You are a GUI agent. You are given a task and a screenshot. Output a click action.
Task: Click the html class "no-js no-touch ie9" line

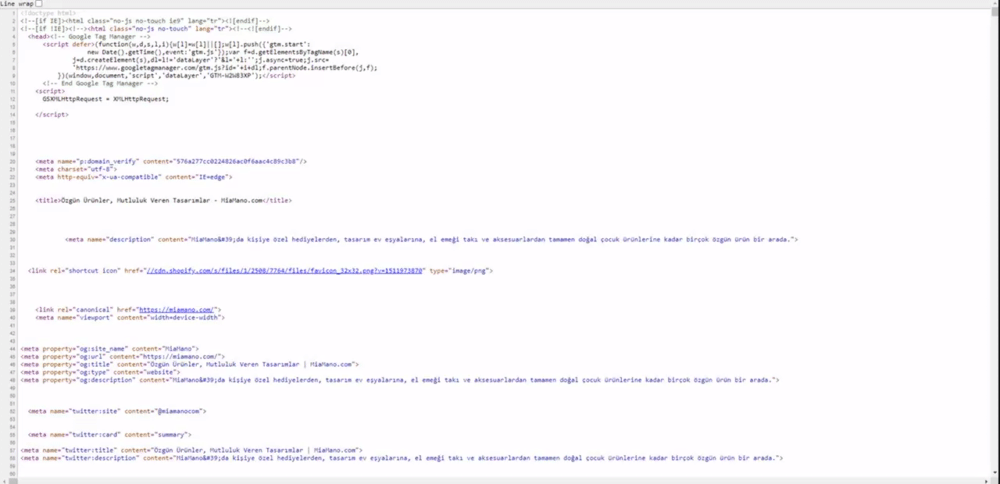(x=145, y=21)
